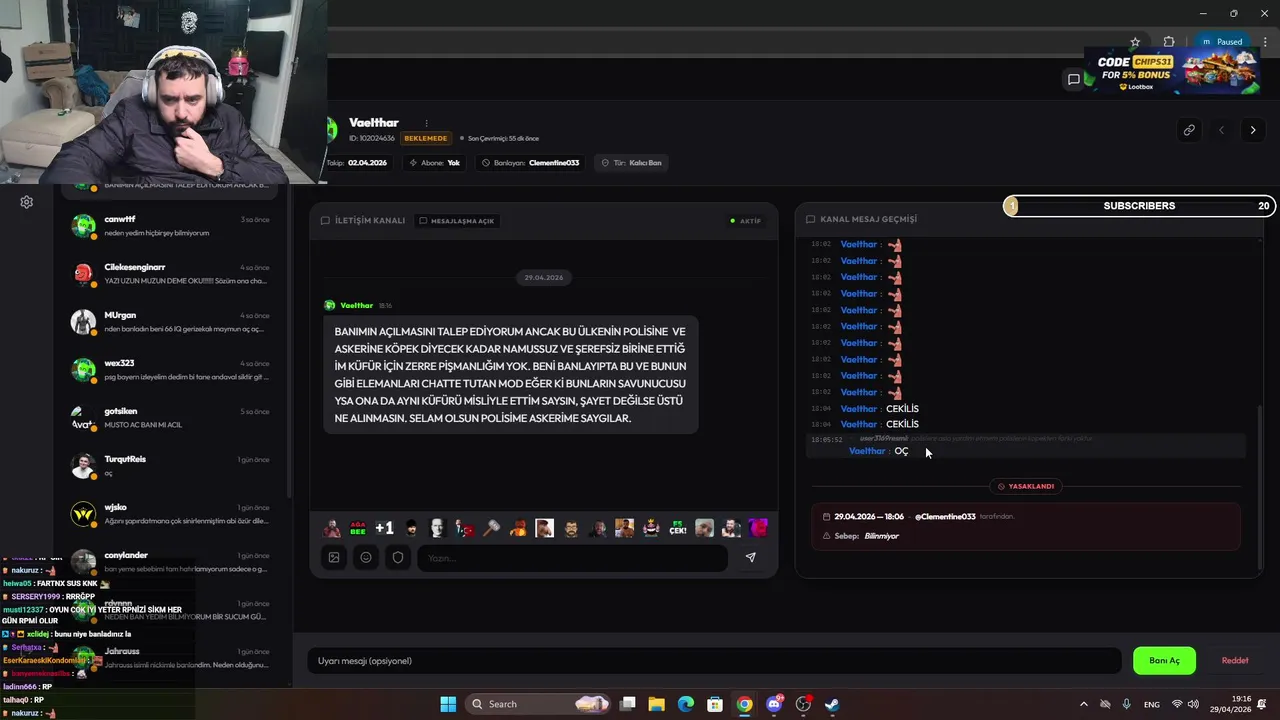The height and width of the screenshot is (720, 1280).
Task: Insert the Turkish flag emote
Action: (465, 528)
